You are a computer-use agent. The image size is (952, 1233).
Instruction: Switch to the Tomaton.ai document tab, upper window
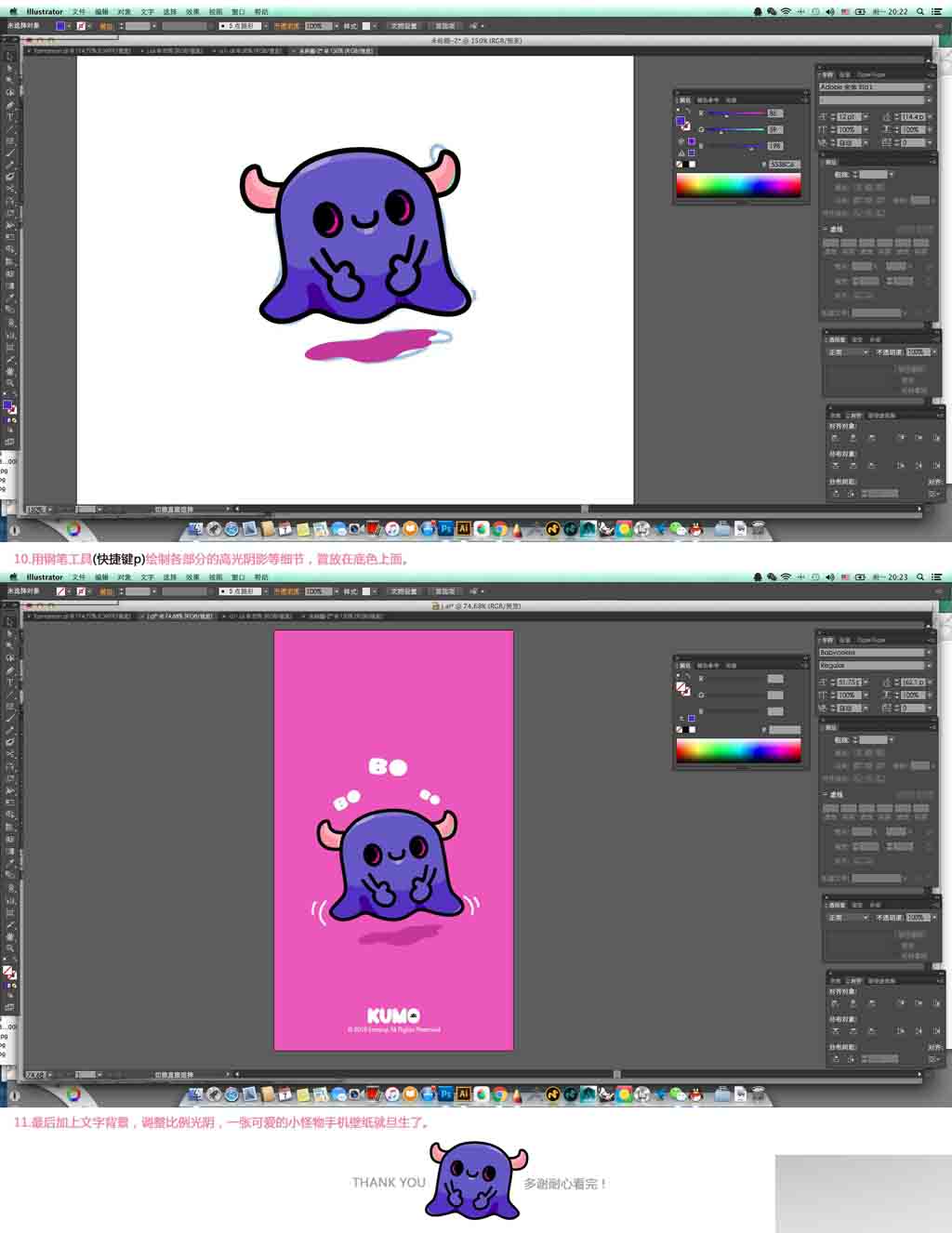[78, 51]
